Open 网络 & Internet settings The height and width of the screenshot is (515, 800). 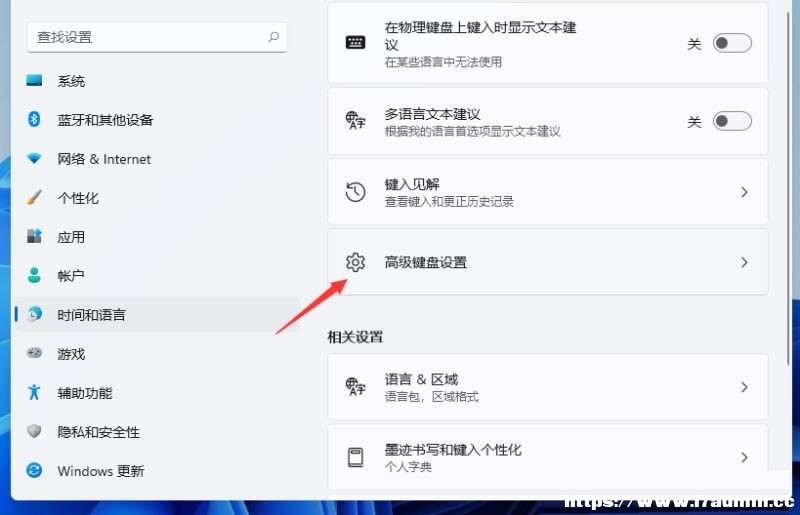pyautogui.click(x=157, y=159)
